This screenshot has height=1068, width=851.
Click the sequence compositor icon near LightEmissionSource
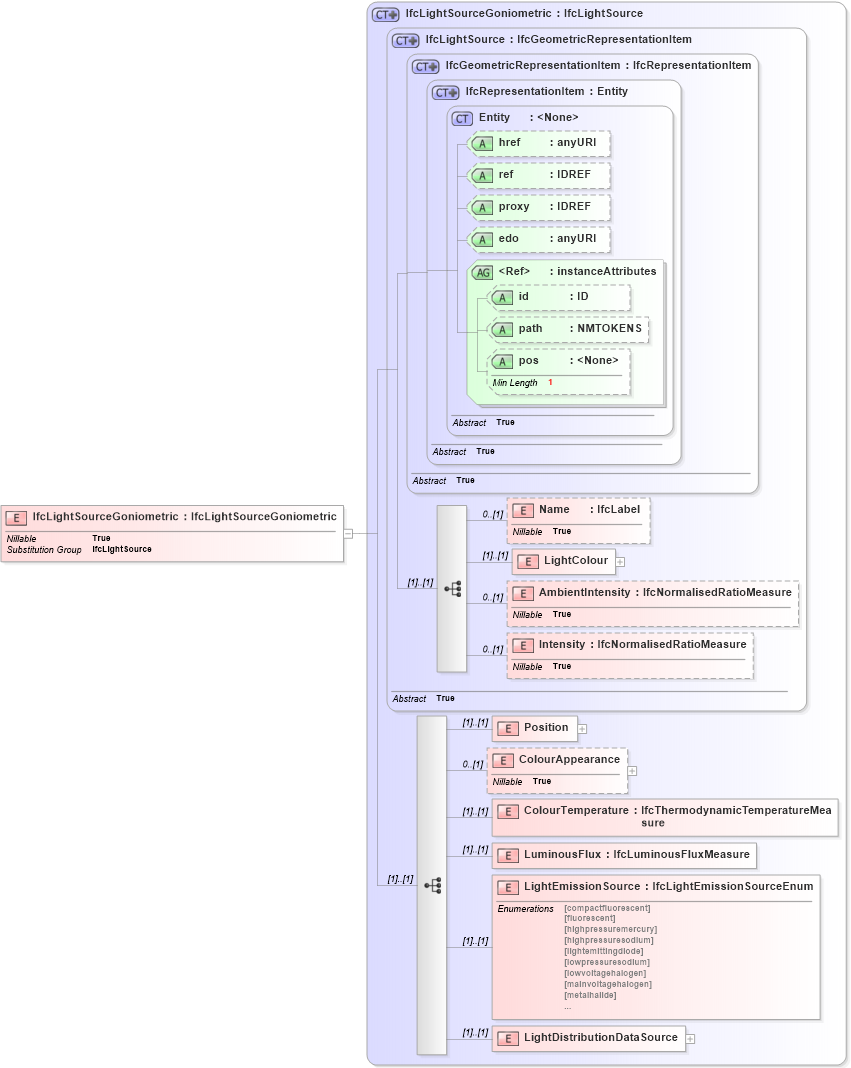[x=432, y=885]
